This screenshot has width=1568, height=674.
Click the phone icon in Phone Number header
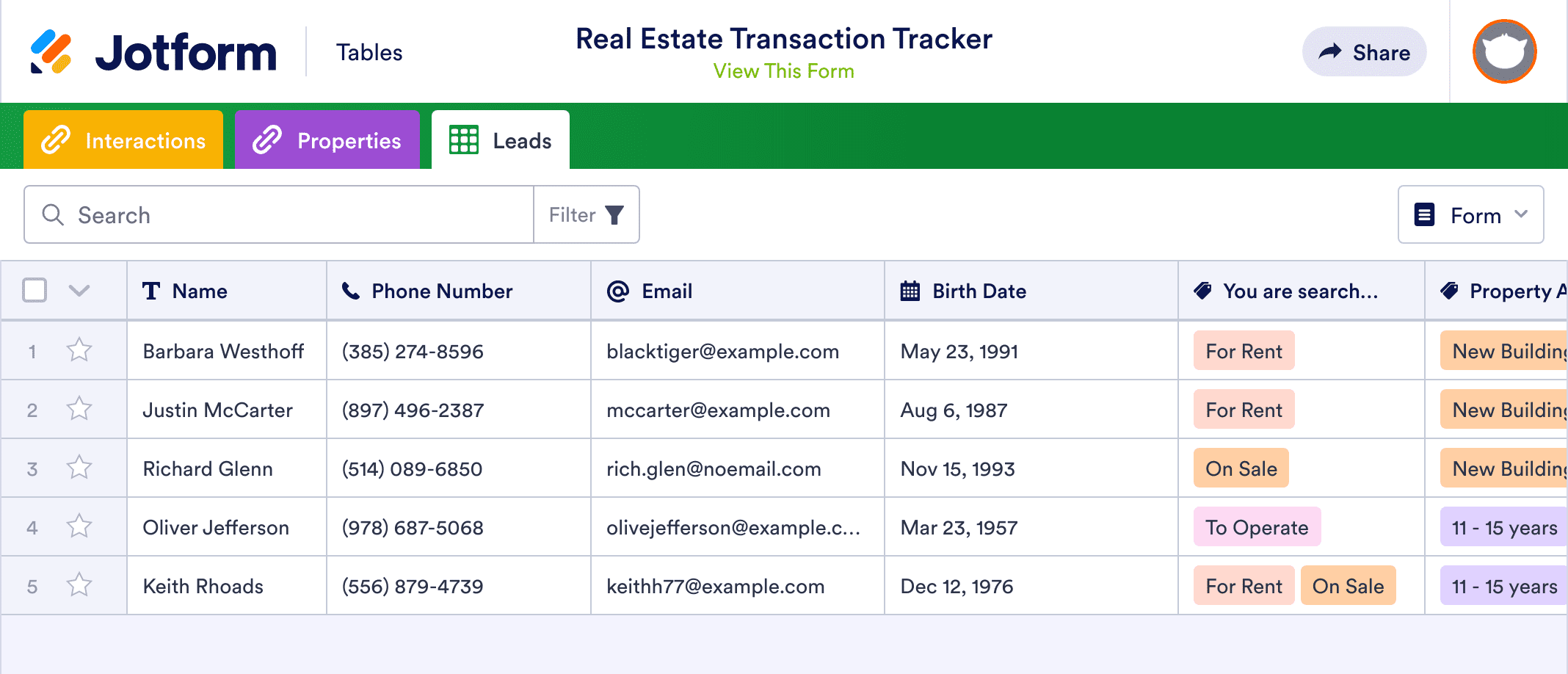(349, 291)
